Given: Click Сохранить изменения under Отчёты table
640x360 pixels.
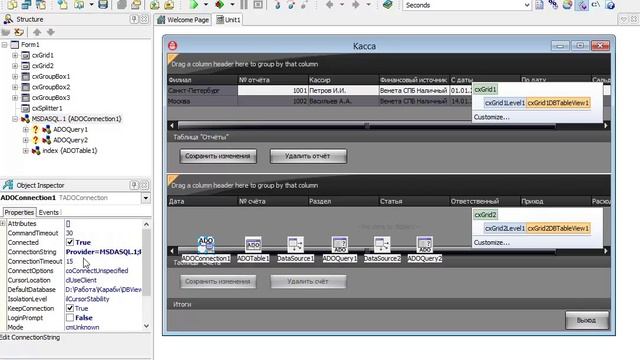Looking at the screenshot, I should click(218, 156).
